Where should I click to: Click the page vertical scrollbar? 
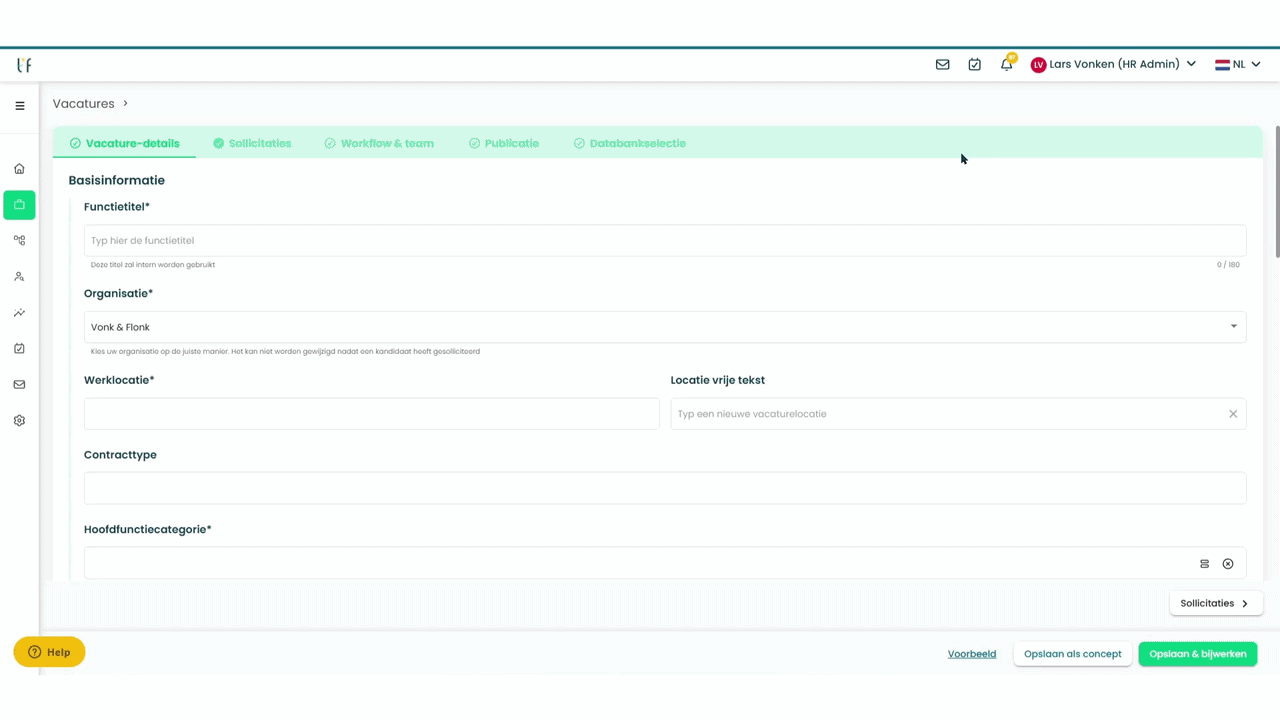click(x=1276, y=190)
